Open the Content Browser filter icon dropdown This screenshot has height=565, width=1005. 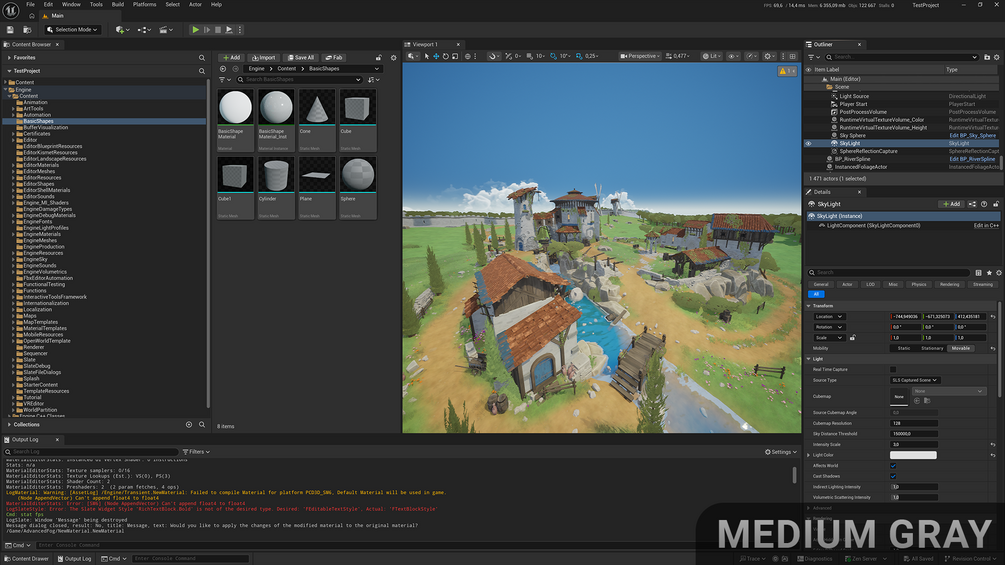click(224, 79)
